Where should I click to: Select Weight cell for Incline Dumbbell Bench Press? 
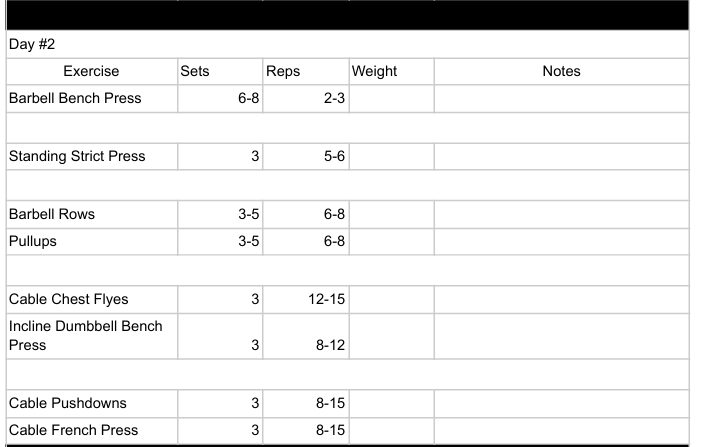tap(390, 335)
